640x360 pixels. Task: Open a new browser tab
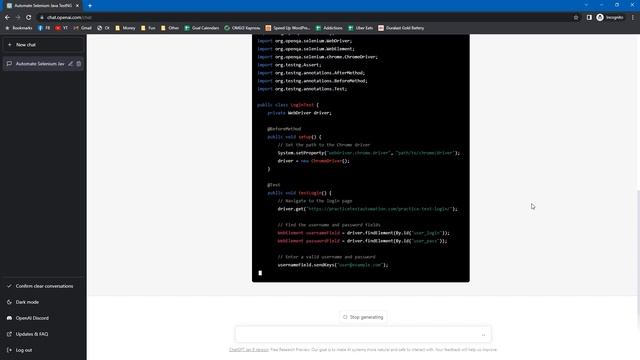[90, 6]
